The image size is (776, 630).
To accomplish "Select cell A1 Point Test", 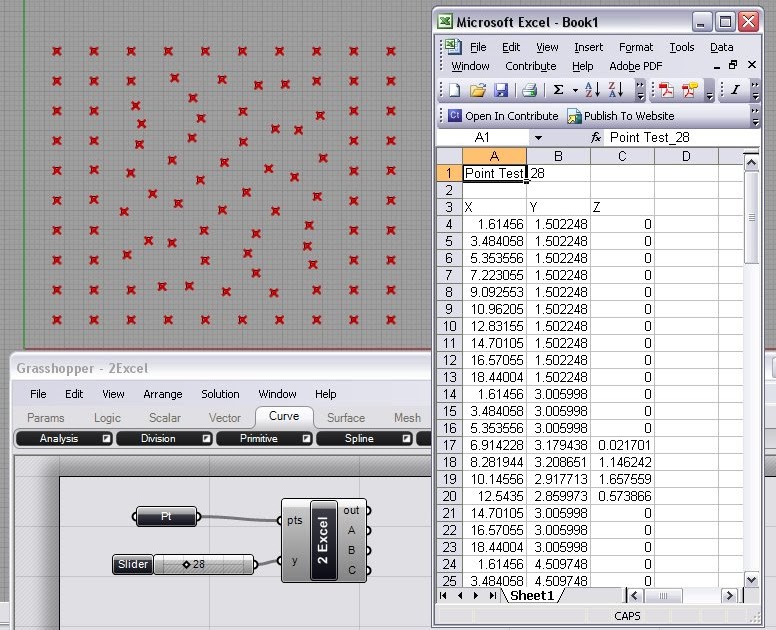I will 494,173.
